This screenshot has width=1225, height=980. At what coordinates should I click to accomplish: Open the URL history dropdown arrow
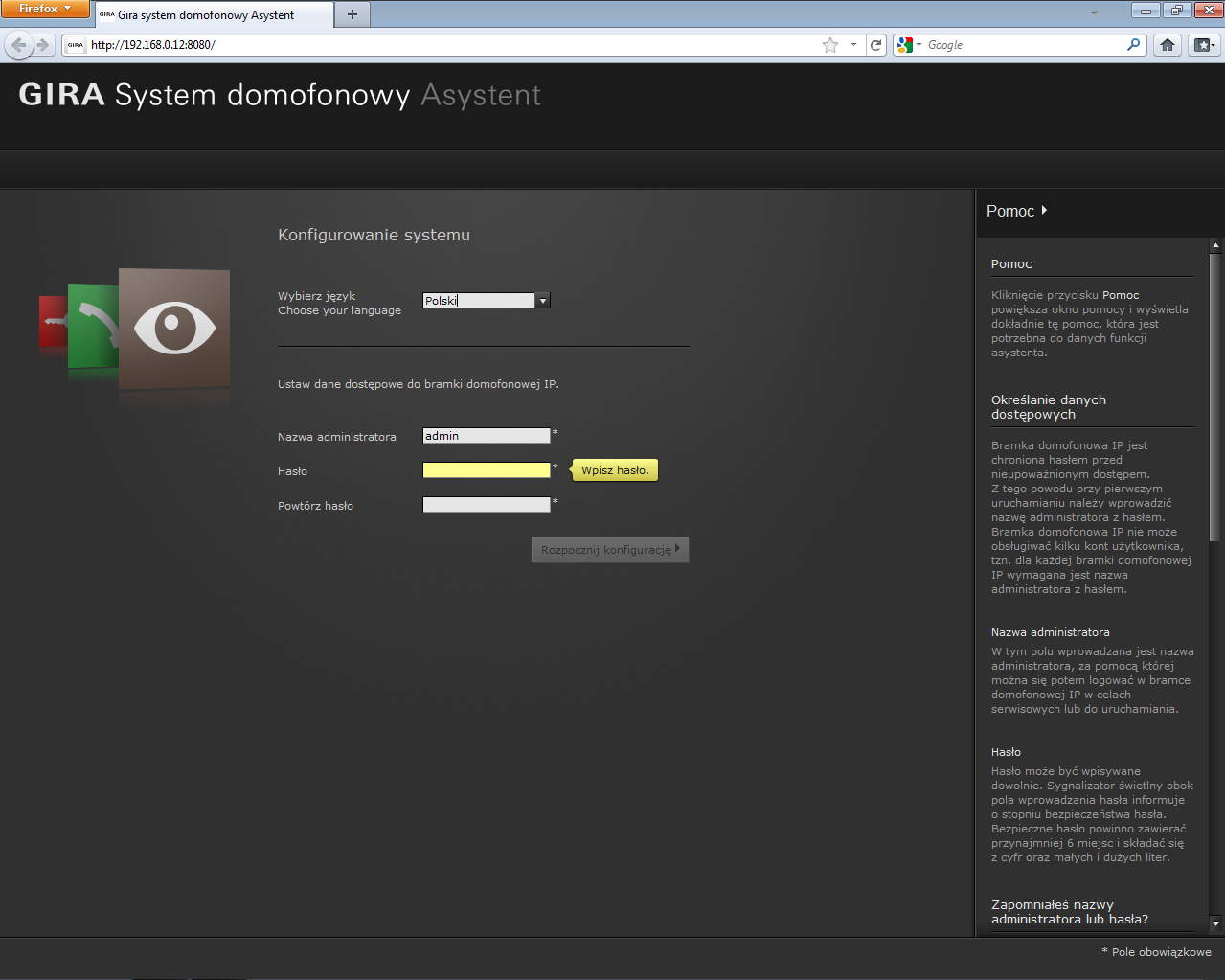[x=853, y=45]
